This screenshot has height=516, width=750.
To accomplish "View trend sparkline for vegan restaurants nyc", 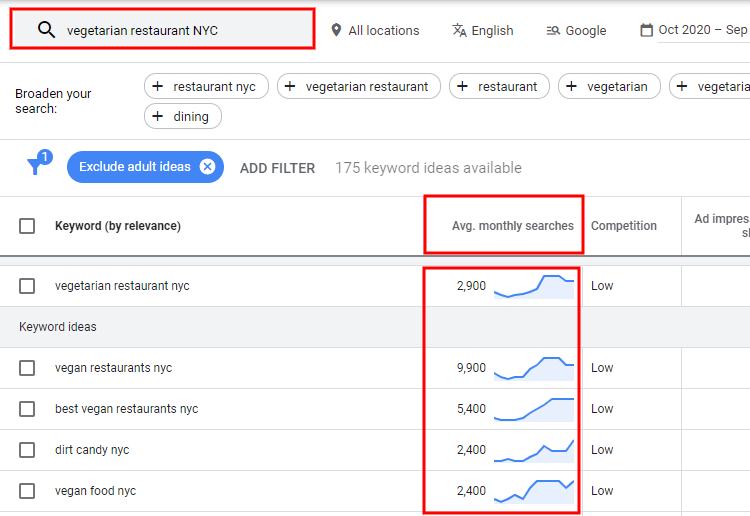I will [534, 368].
